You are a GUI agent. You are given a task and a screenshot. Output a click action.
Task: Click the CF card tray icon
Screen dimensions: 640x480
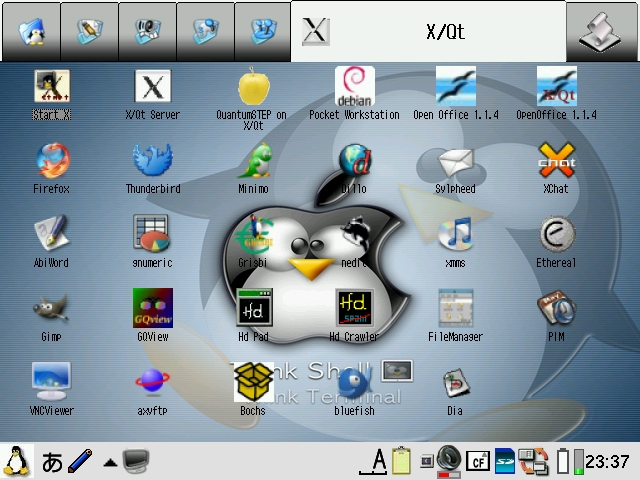coord(477,461)
